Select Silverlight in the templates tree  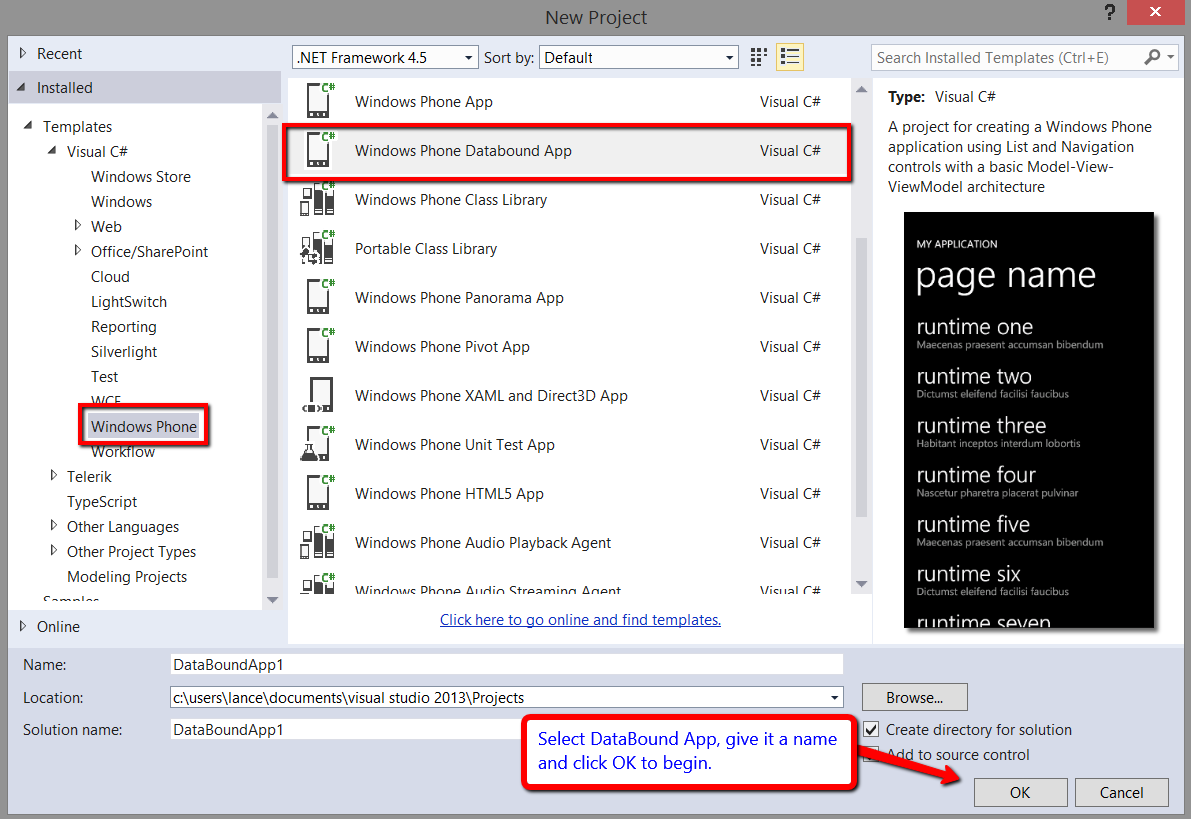pos(124,352)
